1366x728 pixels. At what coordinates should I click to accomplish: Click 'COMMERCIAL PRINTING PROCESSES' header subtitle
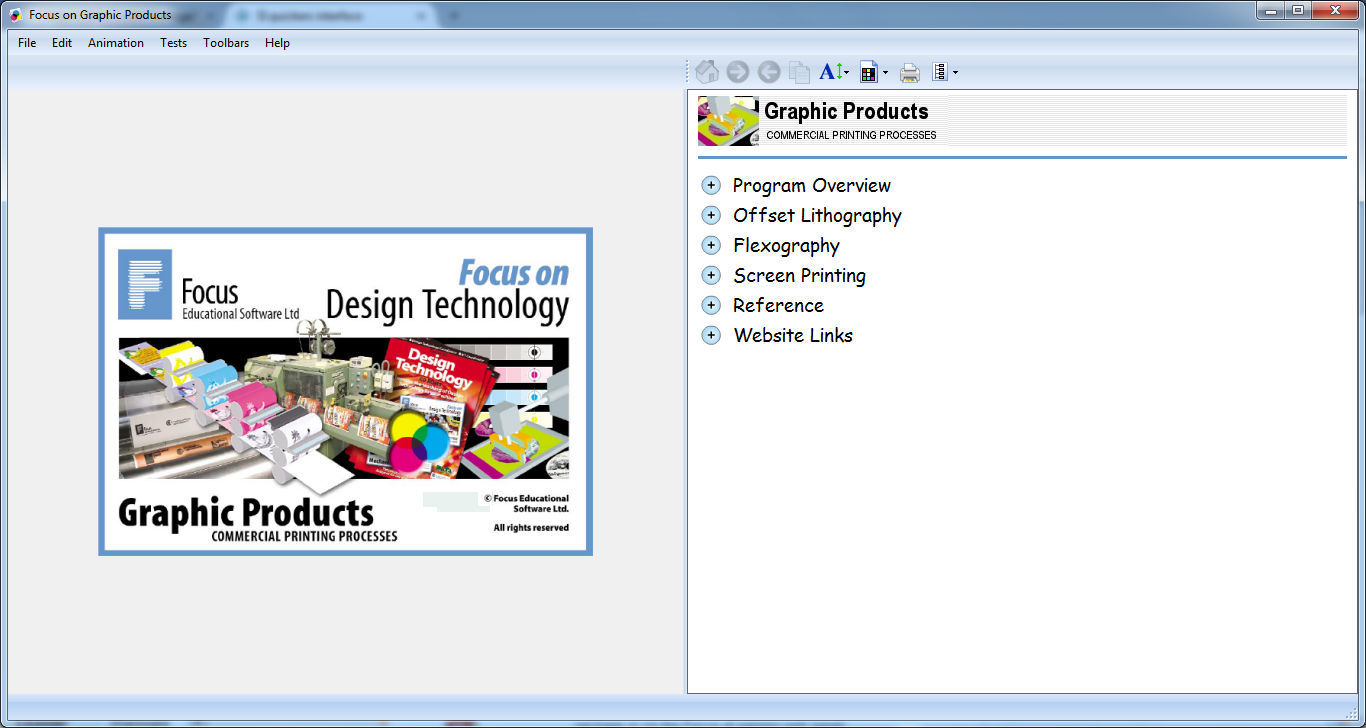[x=851, y=135]
